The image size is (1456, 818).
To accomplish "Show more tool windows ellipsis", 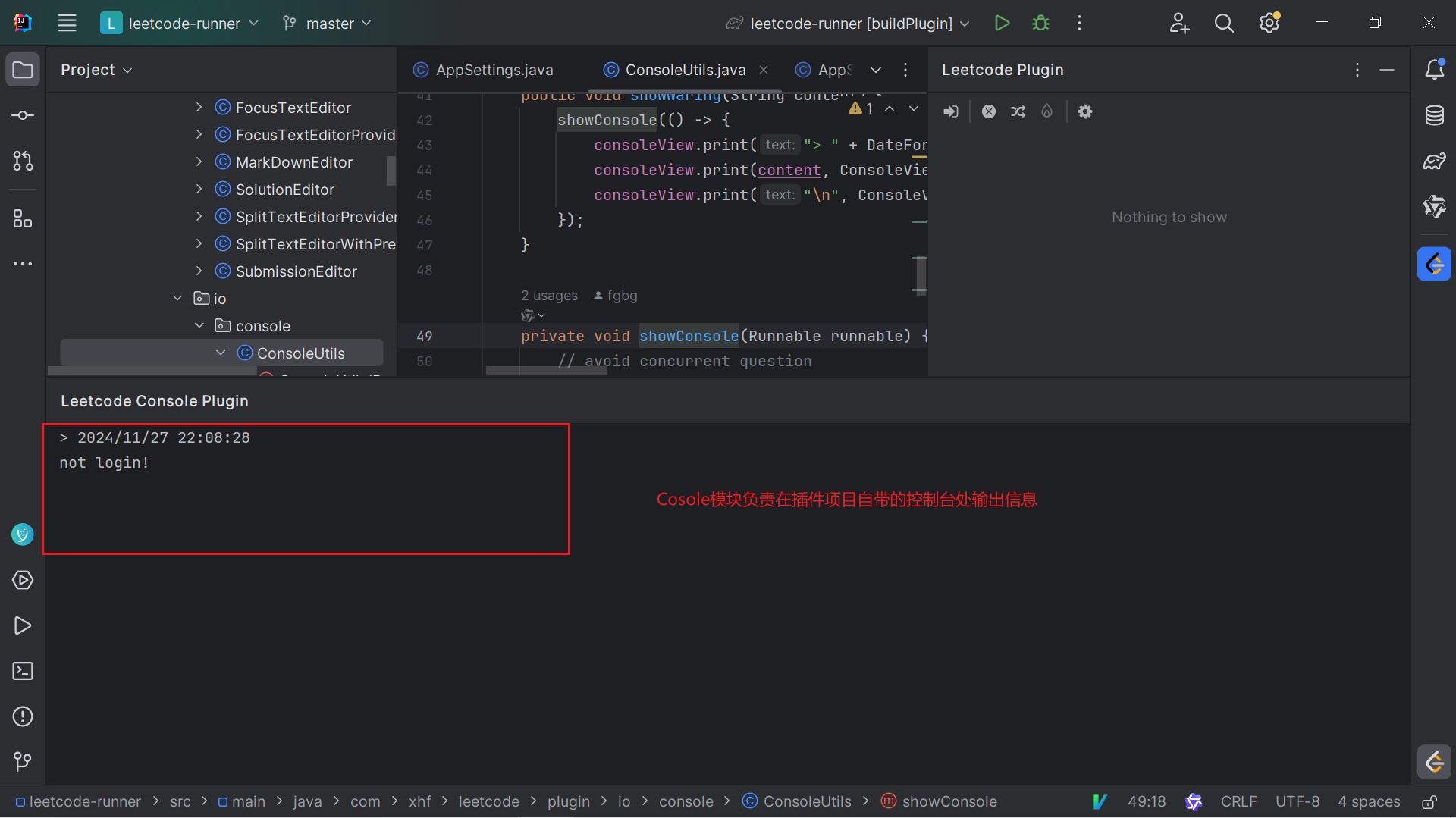I will [x=23, y=264].
